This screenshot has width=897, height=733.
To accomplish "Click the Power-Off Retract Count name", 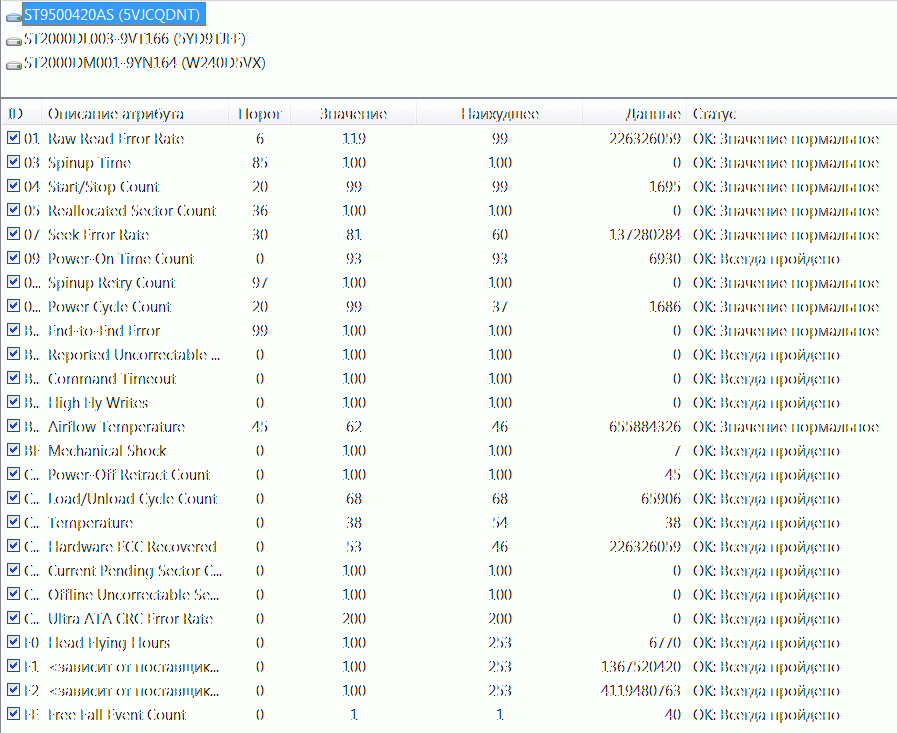I will click(129, 475).
